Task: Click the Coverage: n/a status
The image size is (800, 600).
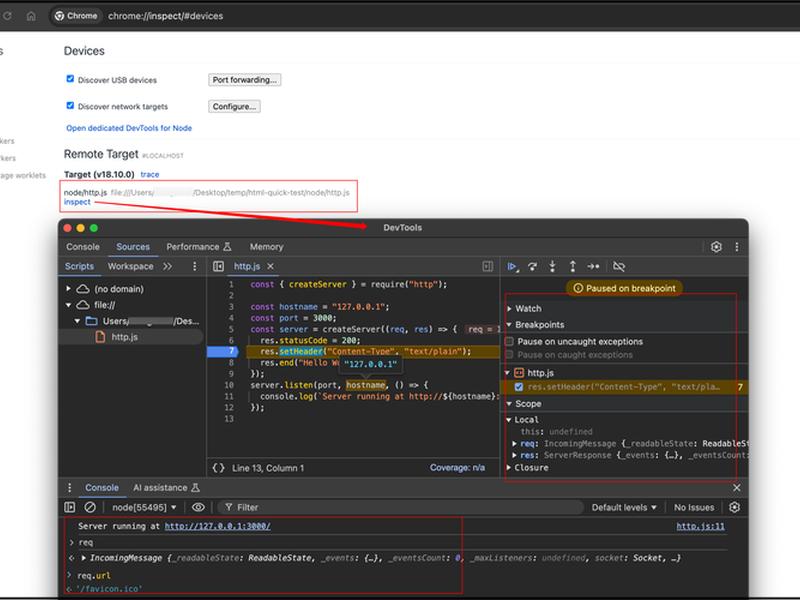Action: [457, 468]
